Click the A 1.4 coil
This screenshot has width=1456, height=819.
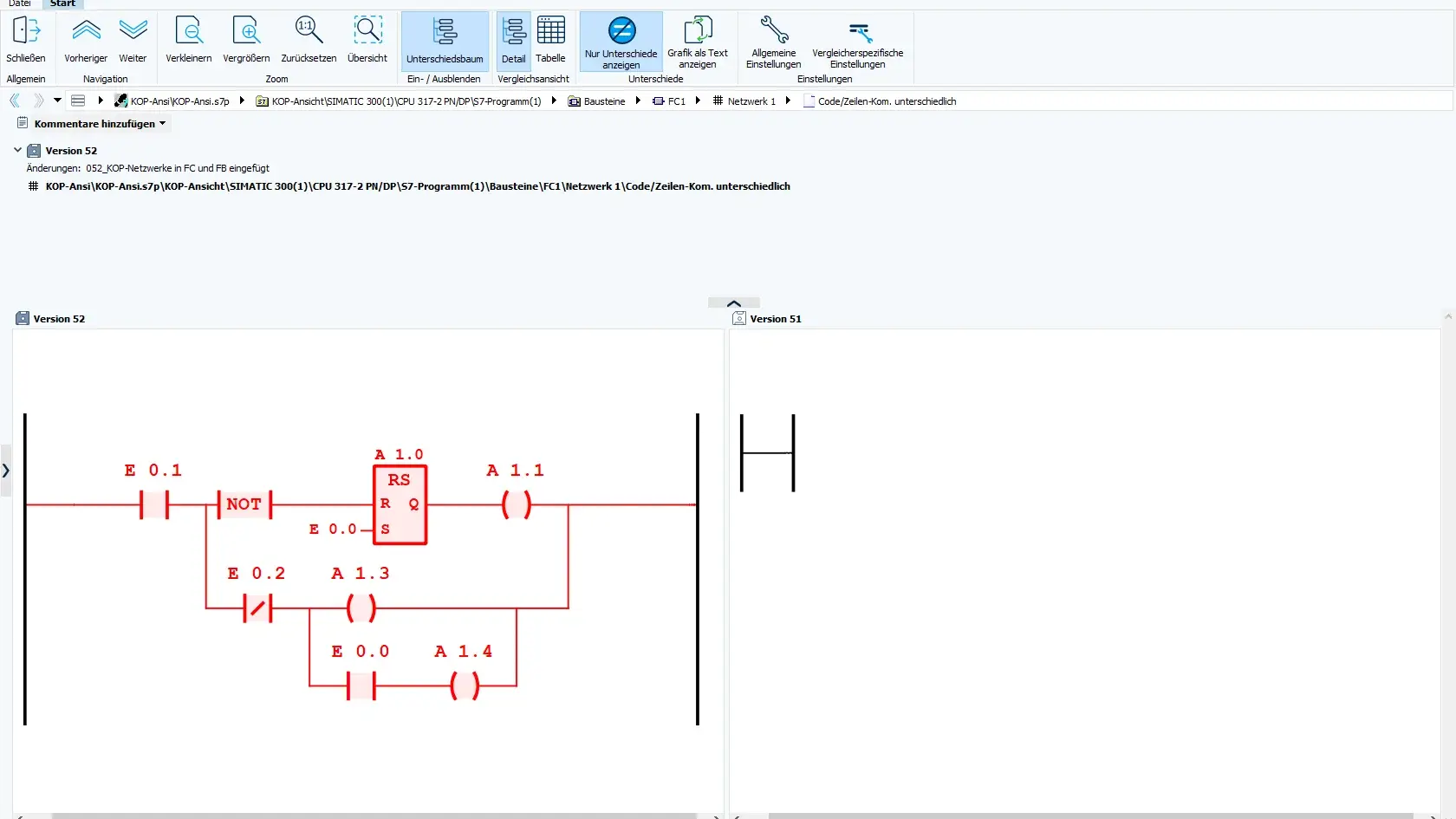(465, 686)
